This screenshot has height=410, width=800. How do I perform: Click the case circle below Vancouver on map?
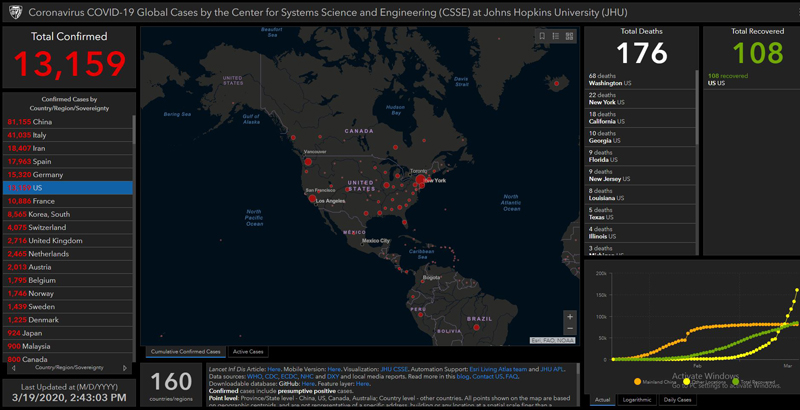[x=308, y=162]
